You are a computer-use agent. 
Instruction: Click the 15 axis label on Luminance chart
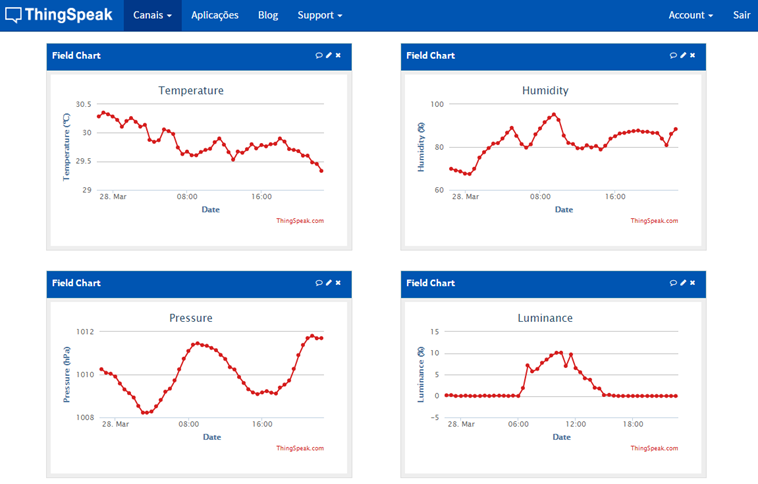click(435, 332)
